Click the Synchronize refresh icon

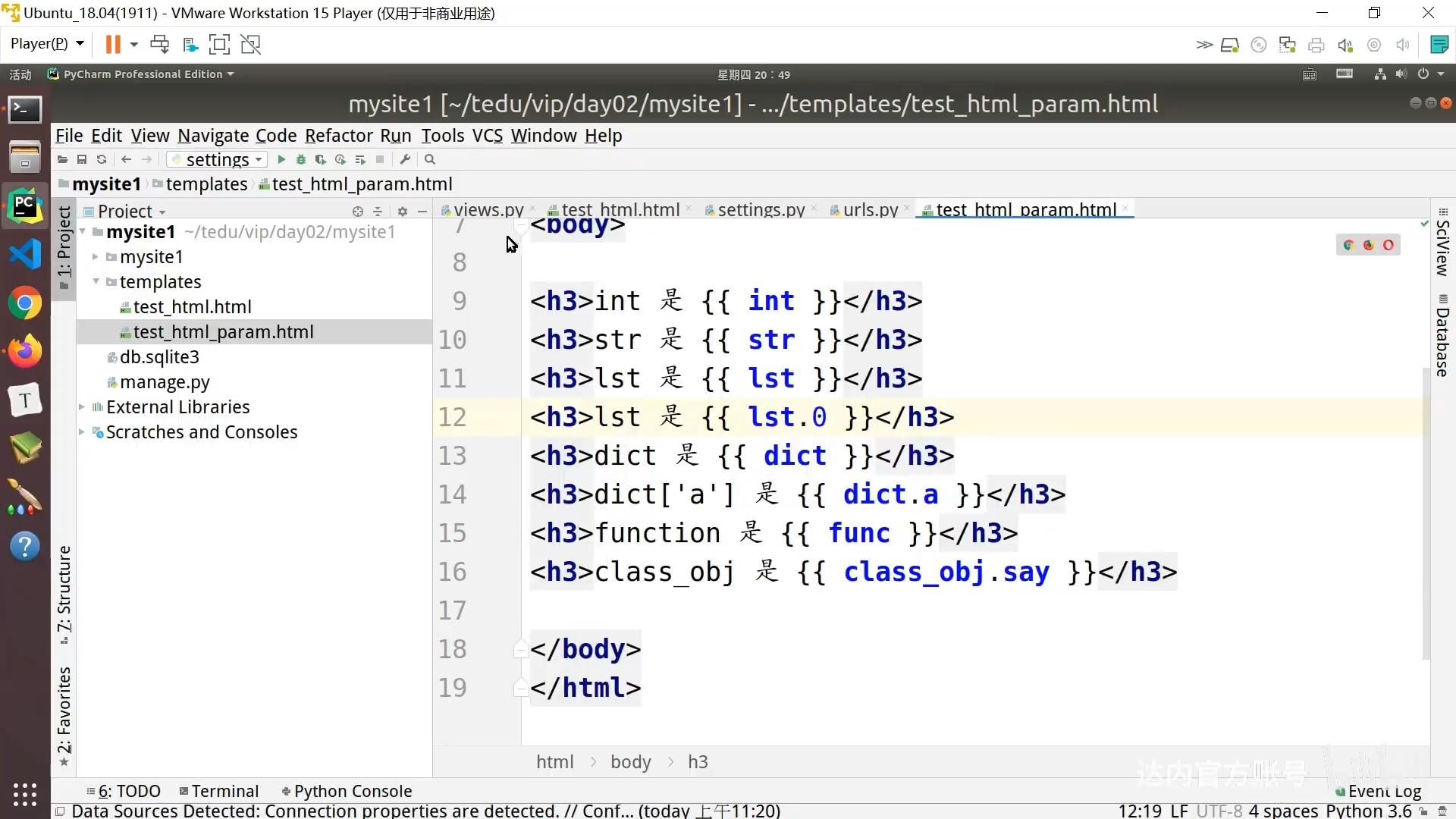click(x=102, y=159)
